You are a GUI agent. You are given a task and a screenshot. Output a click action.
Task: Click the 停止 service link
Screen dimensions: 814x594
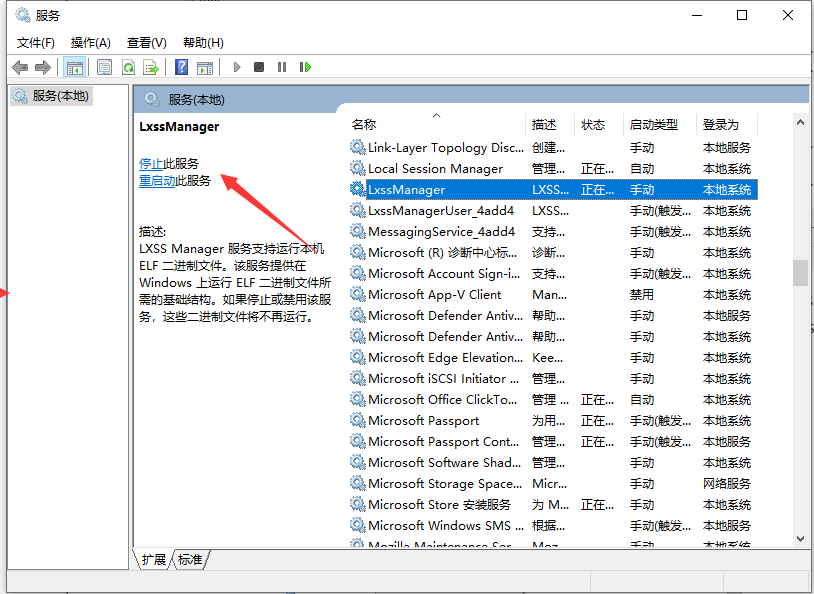coord(151,164)
